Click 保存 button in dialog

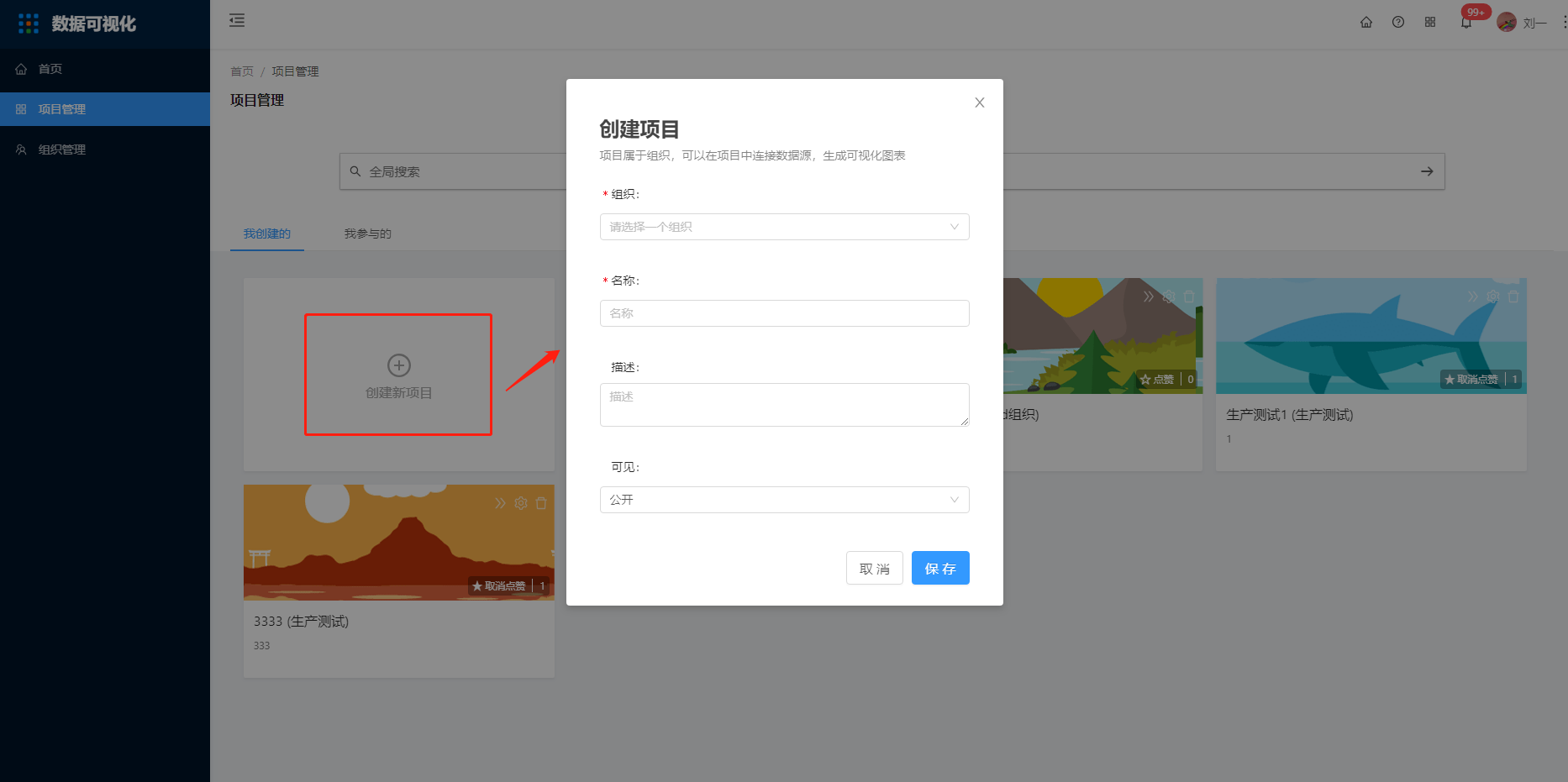pos(940,568)
